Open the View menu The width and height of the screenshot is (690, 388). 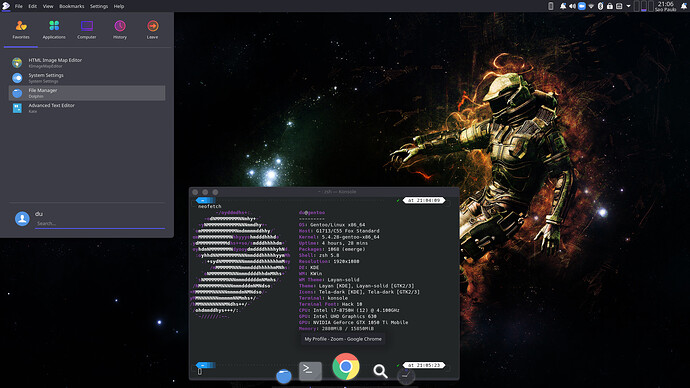click(48, 6)
